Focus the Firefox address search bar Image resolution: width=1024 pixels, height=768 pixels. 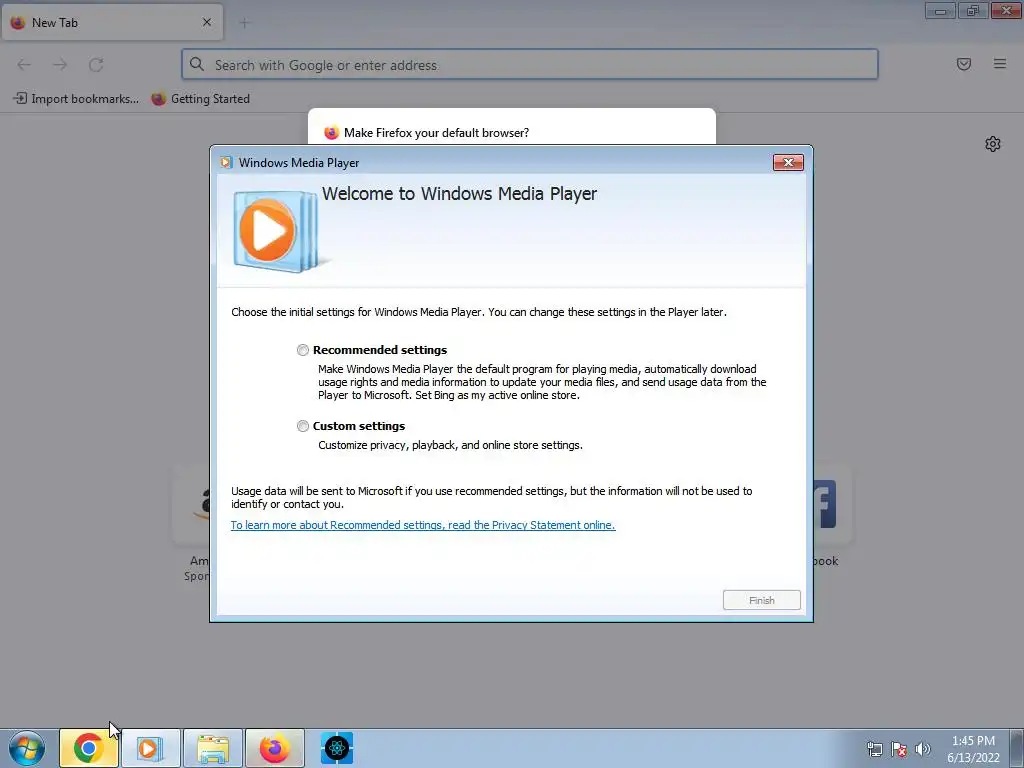tap(530, 64)
